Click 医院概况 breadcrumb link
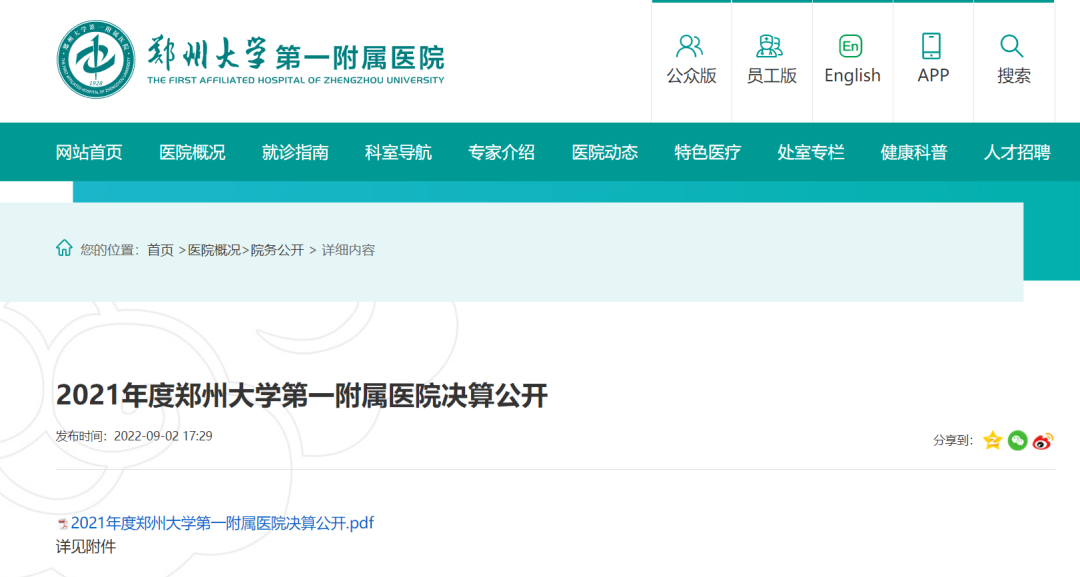Image resolution: width=1080 pixels, height=577 pixels. pos(214,250)
